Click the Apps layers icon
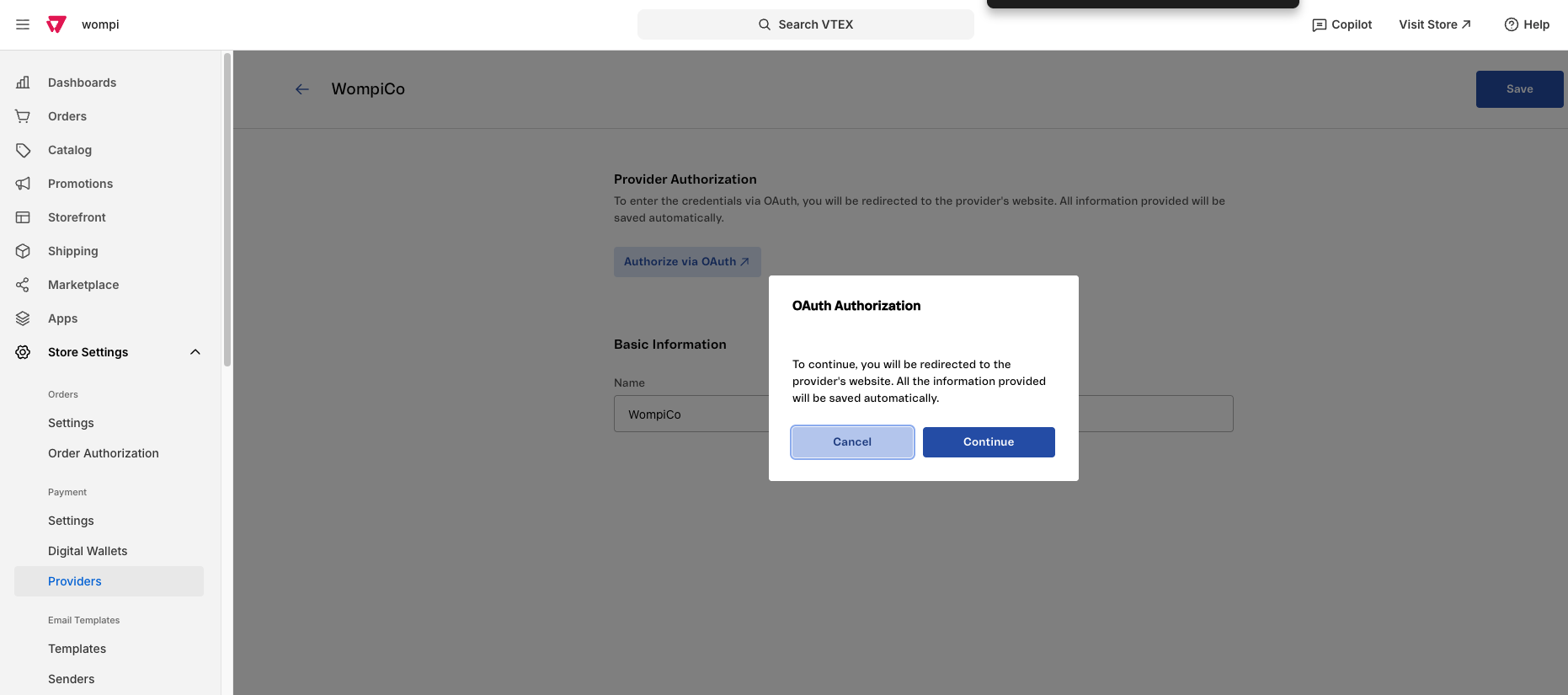 [x=23, y=318]
